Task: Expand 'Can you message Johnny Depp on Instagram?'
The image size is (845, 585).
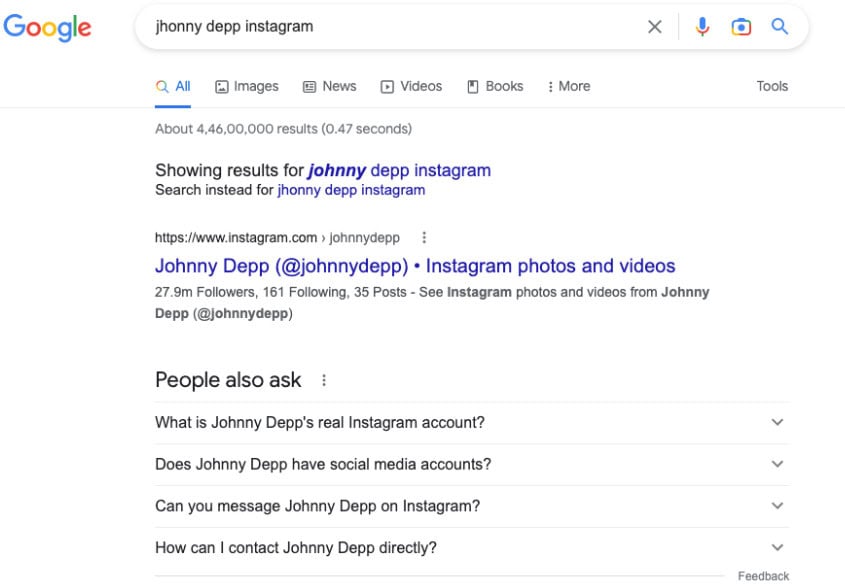Action: [x=472, y=506]
